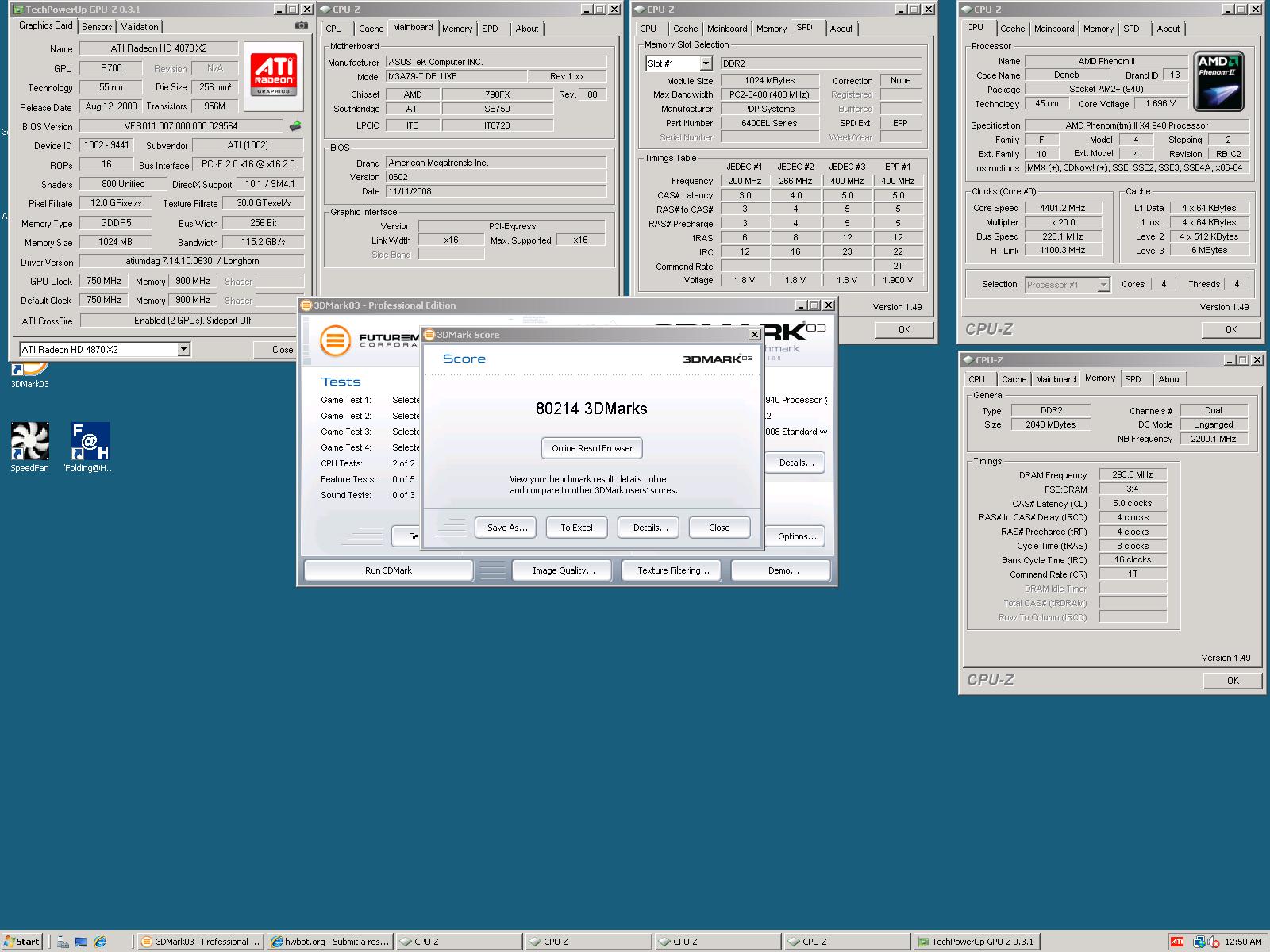Image resolution: width=1270 pixels, height=952 pixels.
Task: Open SPD tab in the Processor CPU-Z window
Action: tap(1132, 29)
